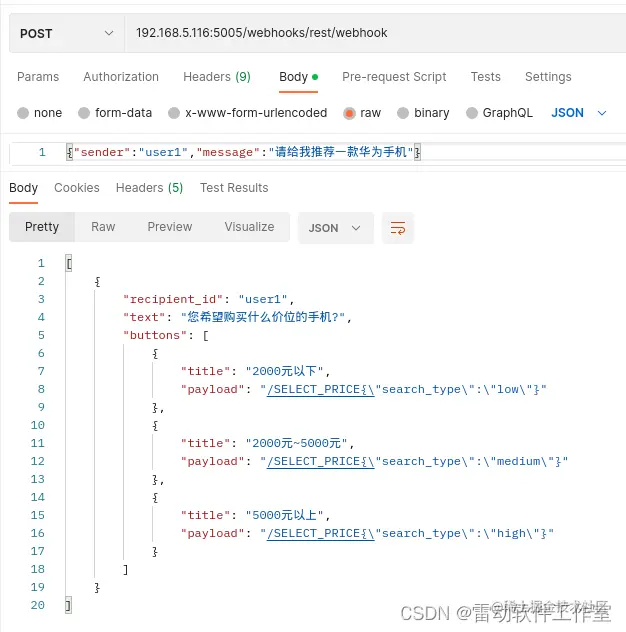
Task: Open the response Cookies tab
Action: coord(77,188)
